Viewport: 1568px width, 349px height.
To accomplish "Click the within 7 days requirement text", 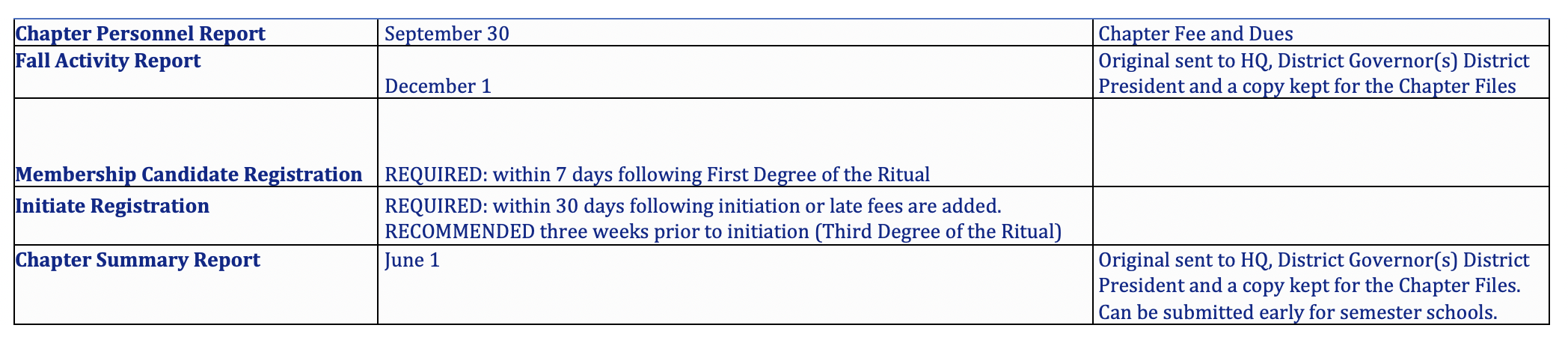I will [658, 174].
